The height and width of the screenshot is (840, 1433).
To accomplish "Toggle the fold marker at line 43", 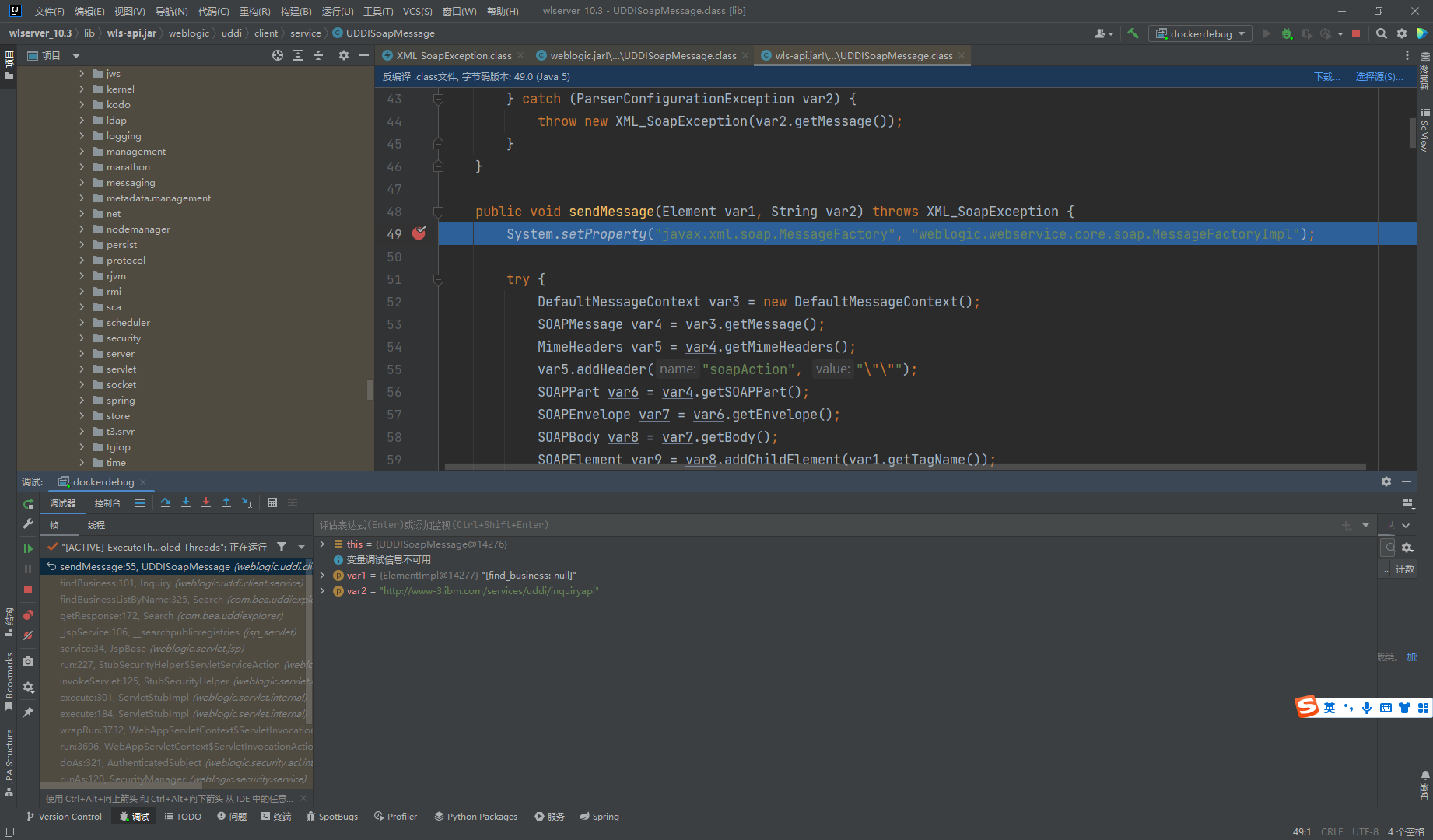I will (438, 99).
